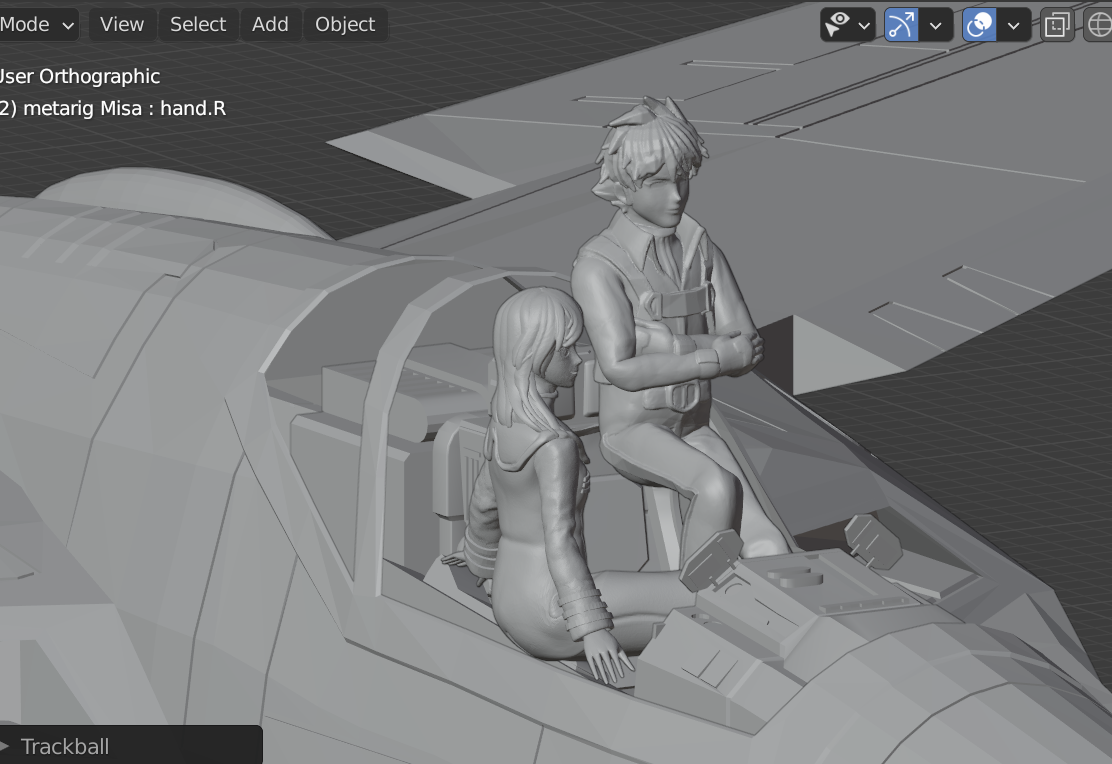Screen dimensions: 1112x764
Task: Toggle the Show Overlays button
Action: click(979, 25)
